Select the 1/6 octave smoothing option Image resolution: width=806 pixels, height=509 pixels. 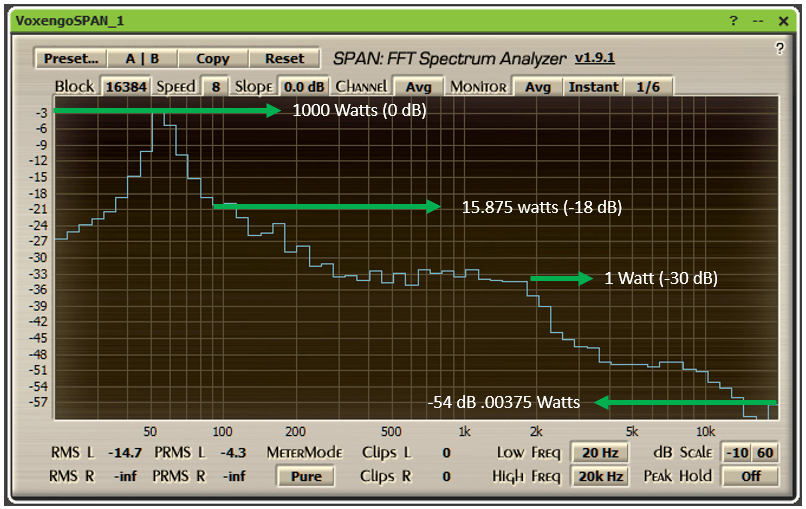click(648, 87)
